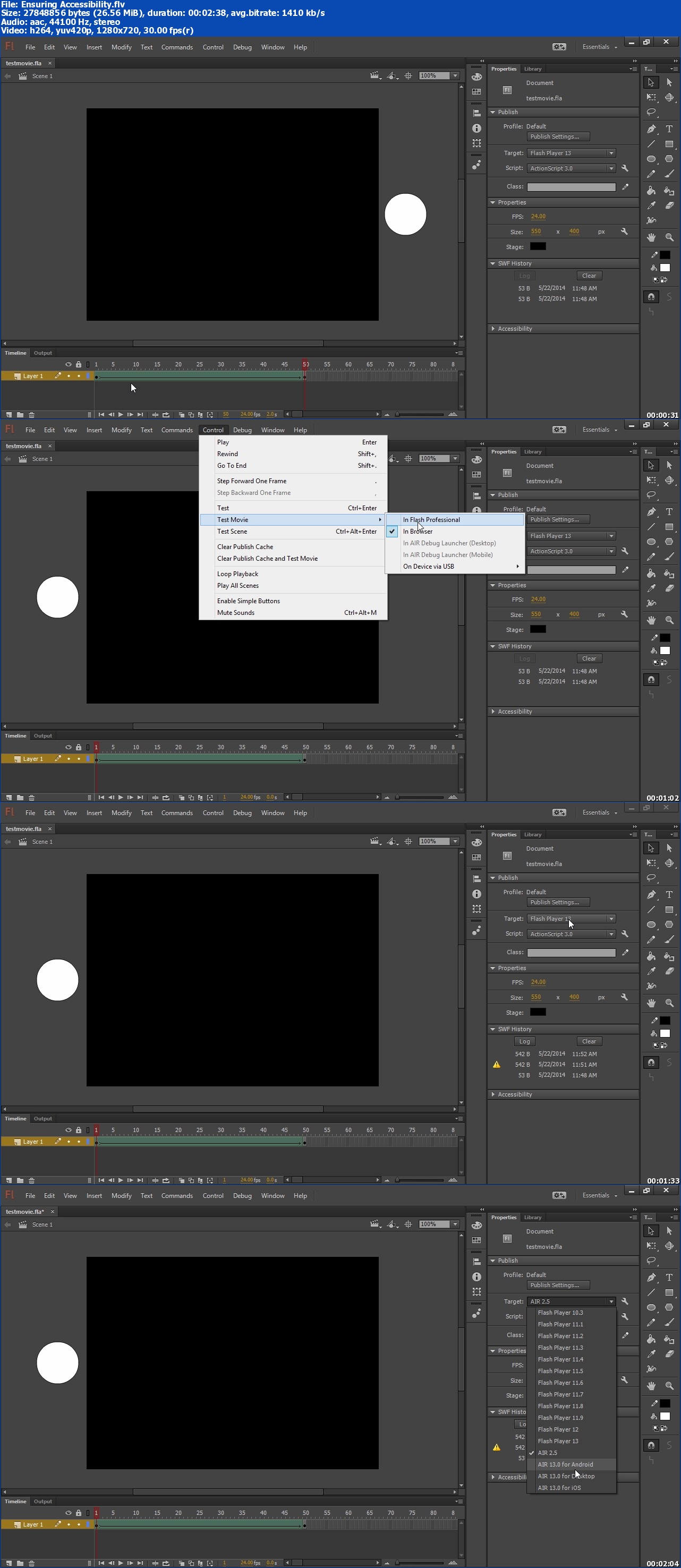Viewport: 681px width, 1568px height.
Task: Toggle lock all layers padlock in 00:00:31 frame
Action: pos(79,365)
